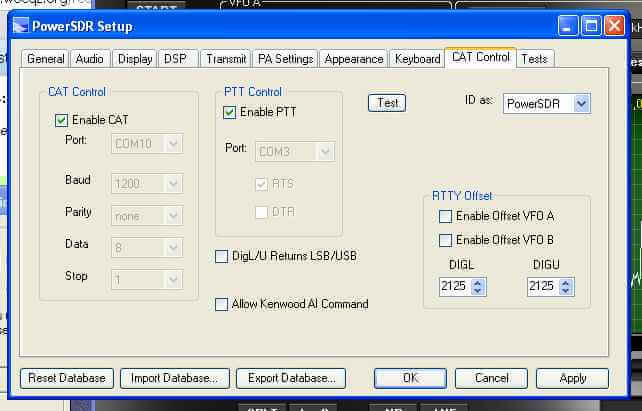Check Allow Kenwood AI Command
642x411 pixels.
pyautogui.click(x=222, y=305)
